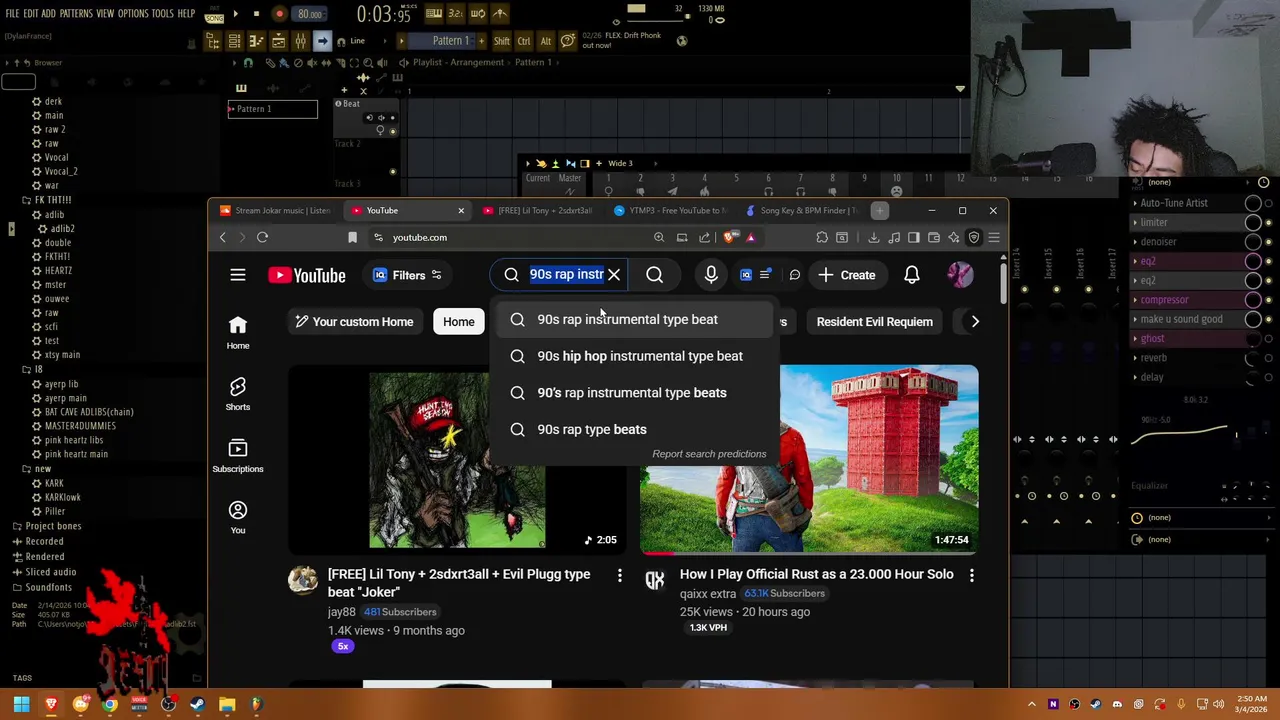1280x720 pixels.
Task: Open the browser downloads icon
Action: click(874, 237)
